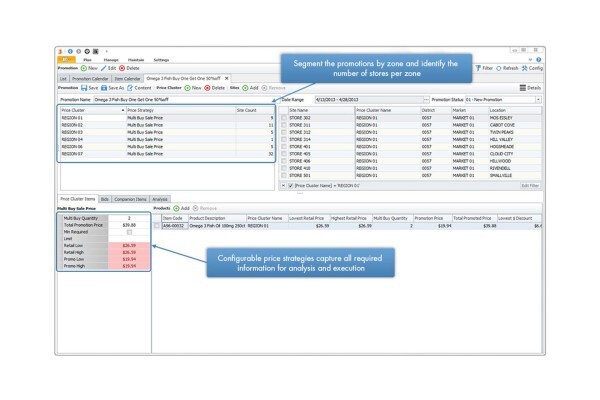Screen dimensions: 600x400
Task: Check the box for STORE 312
Action: point(284,132)
